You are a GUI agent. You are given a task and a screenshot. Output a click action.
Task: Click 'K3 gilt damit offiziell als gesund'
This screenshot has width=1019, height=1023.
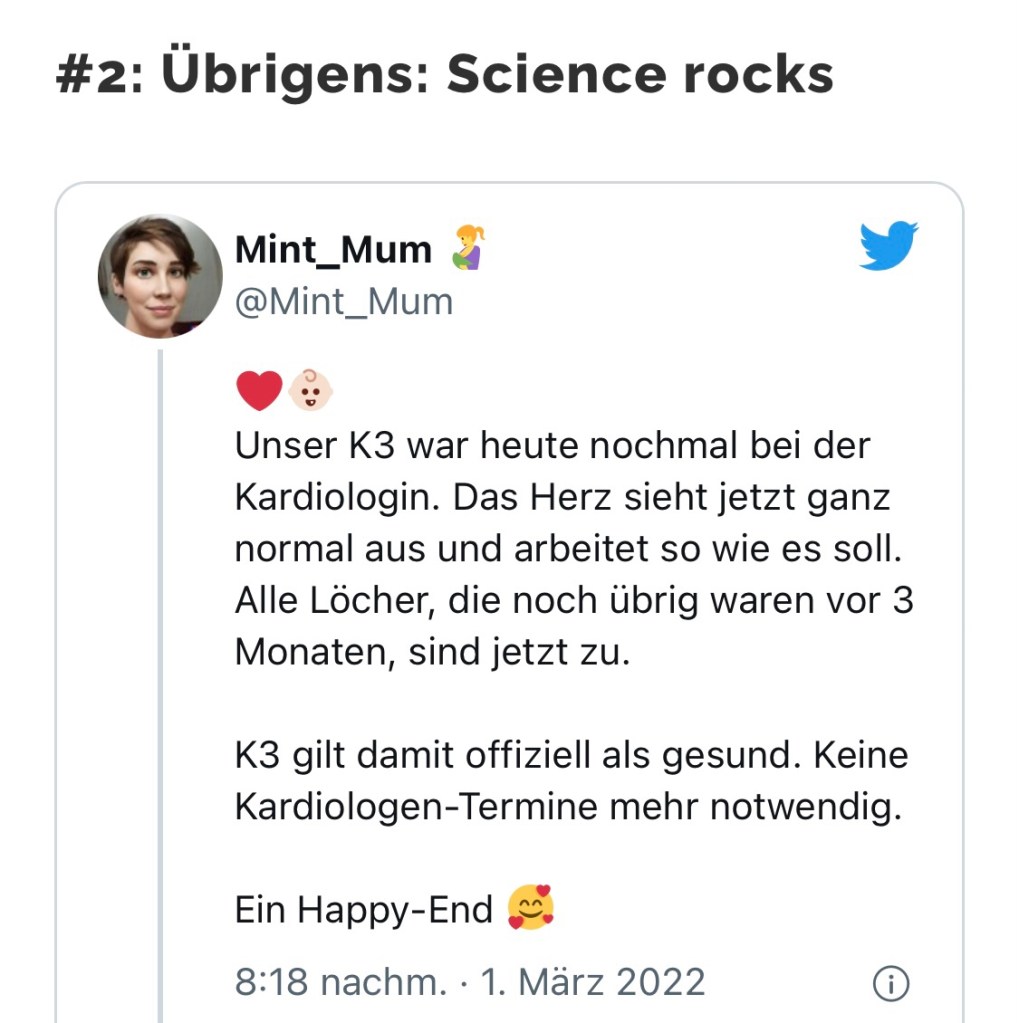pyautogui.click(x=517, y=754)
